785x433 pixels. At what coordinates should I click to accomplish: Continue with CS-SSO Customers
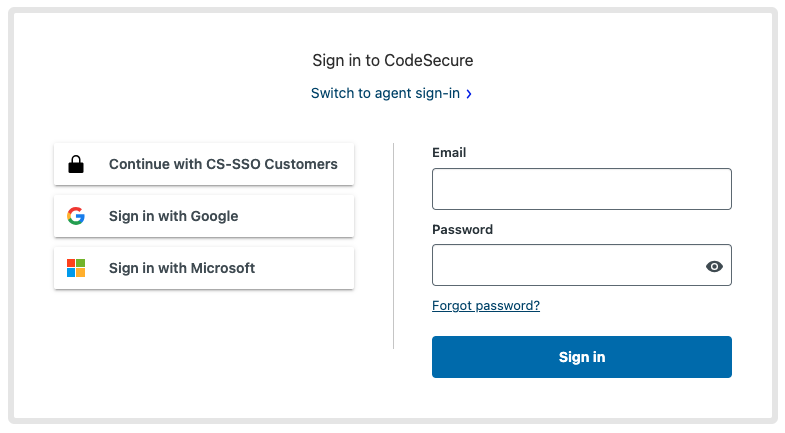point(204,164)
